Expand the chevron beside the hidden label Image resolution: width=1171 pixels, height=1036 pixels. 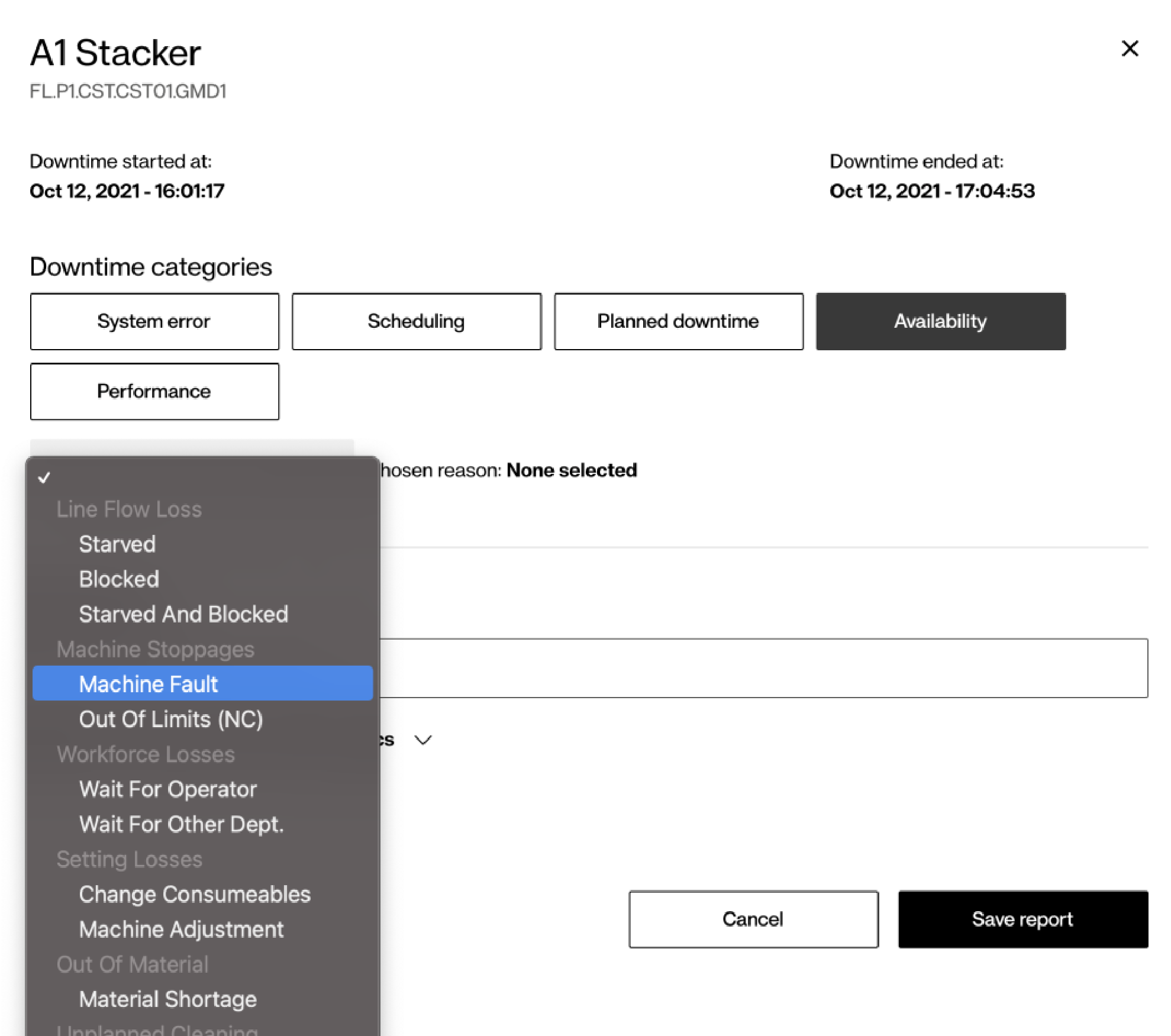tap(422, 740)
